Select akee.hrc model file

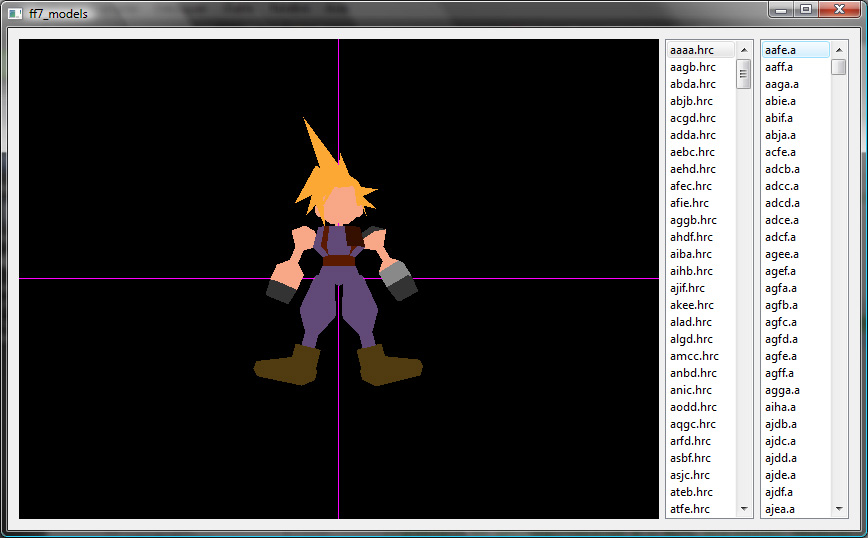701,305
